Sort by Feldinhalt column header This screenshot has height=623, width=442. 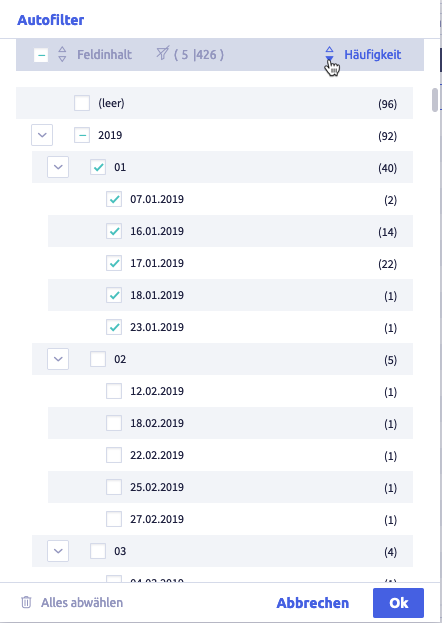click(104, 54)
